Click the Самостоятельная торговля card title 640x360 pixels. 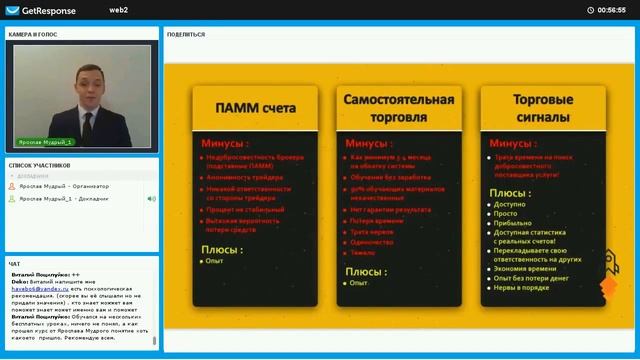399,108
